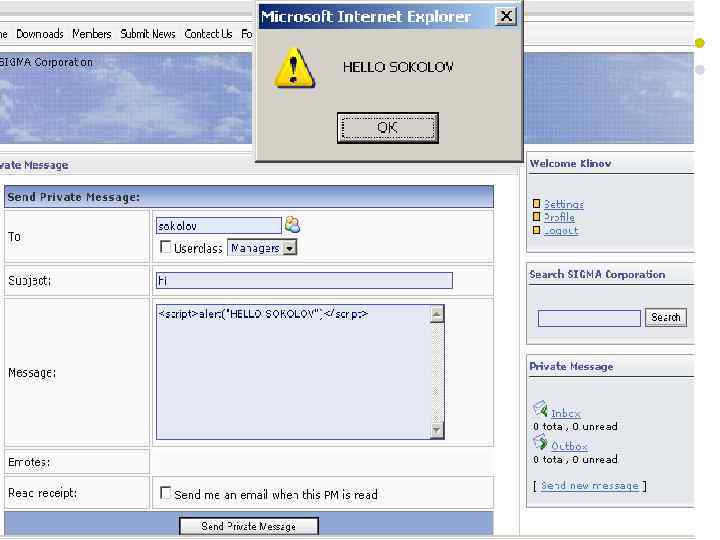Click the warning exclamation icon in dialog
This screenshot has width=720, height=540.
pos(294,68)
